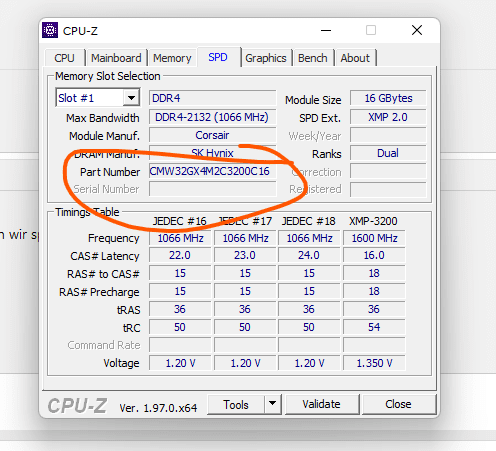Viewport: 496px width, 451px height.
Task: Click the Corsair module manufacturer value
Action: click(212, 135)
